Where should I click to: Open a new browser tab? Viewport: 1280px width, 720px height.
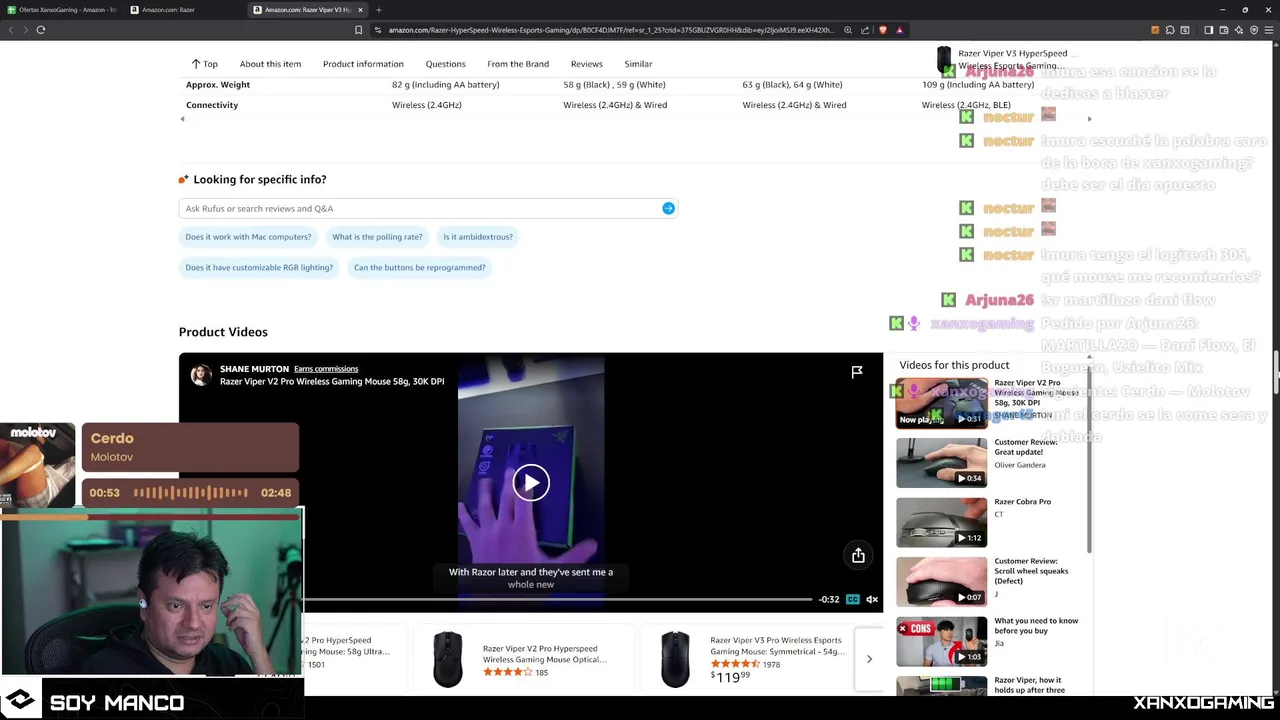tap(378, 10)
